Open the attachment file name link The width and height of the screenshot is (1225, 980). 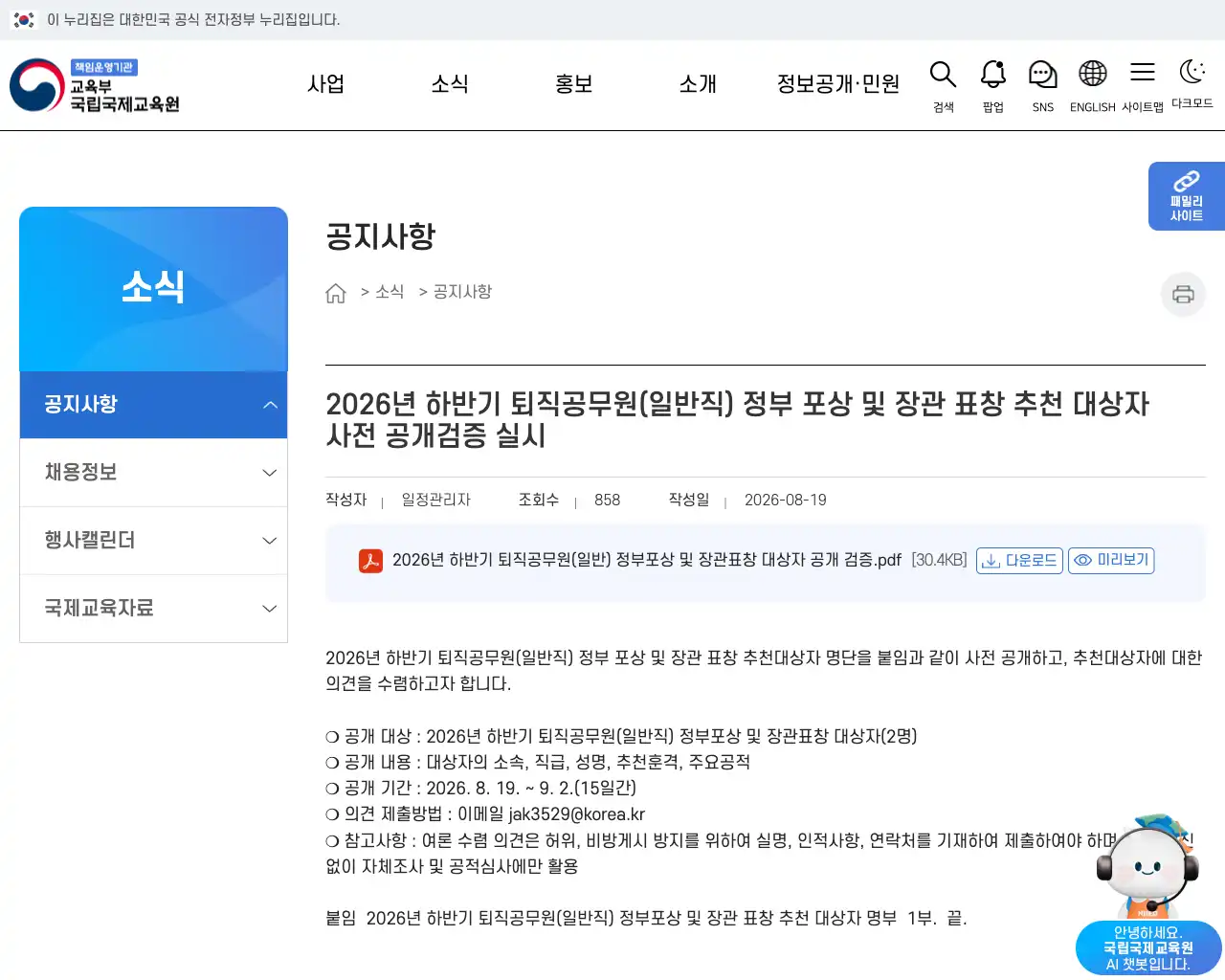tap(647, 561)
